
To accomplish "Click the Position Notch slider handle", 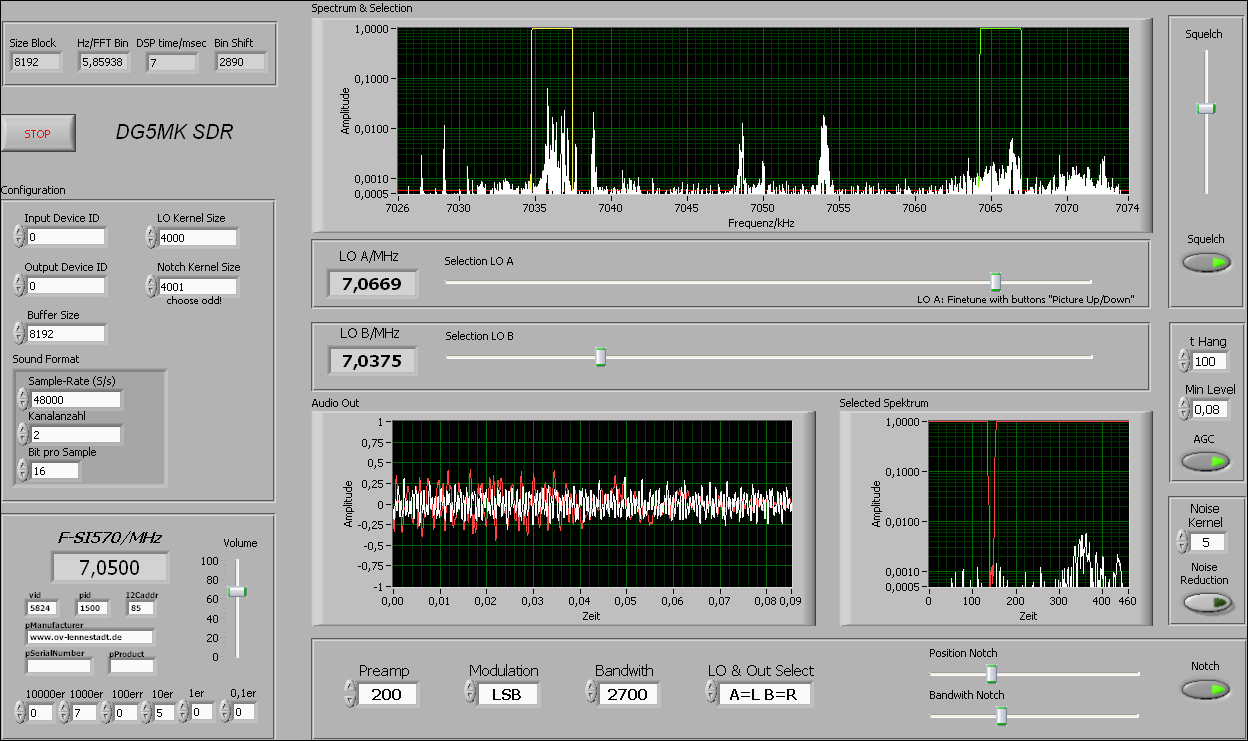I will pos(991,674).
